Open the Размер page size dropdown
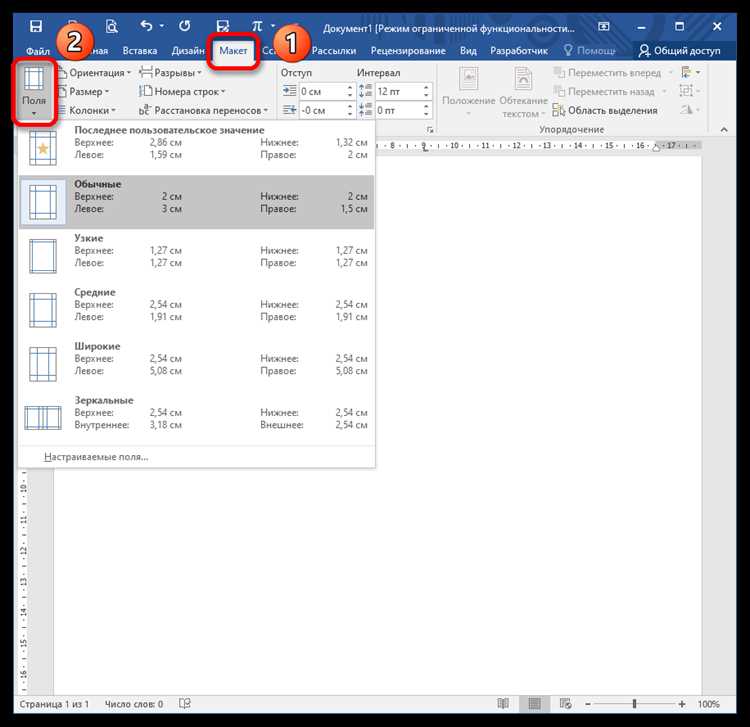Screen dimensions: 750x727 pos(83,91)
